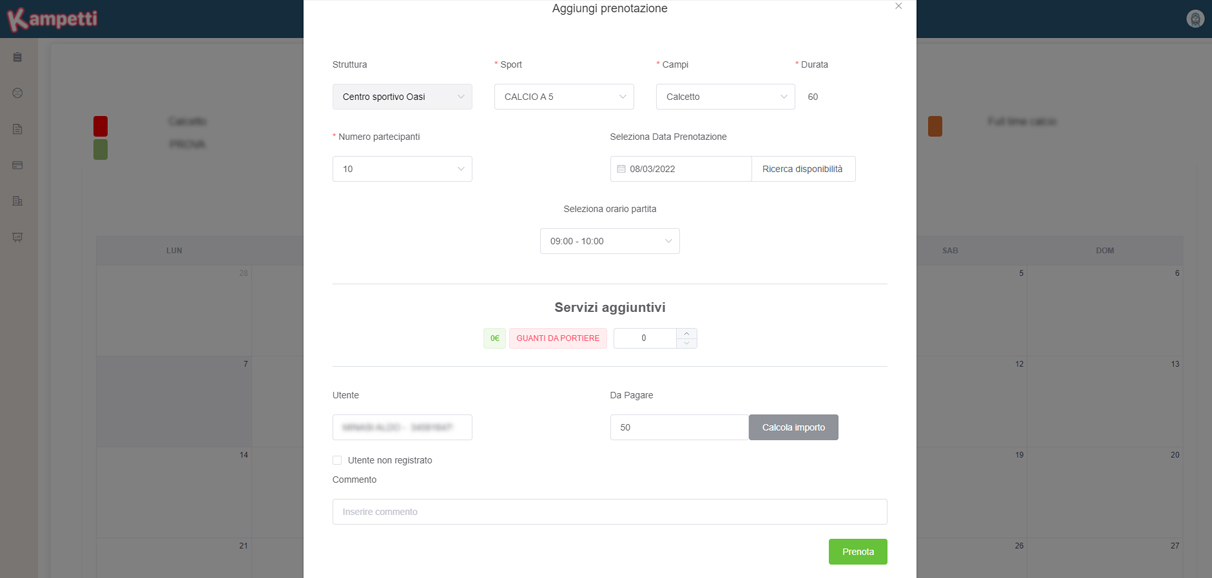Screen dimensions: 1212x578
Task: Open the Campi dropdown showing Calcetto
Action: click(x=726, y=97)
